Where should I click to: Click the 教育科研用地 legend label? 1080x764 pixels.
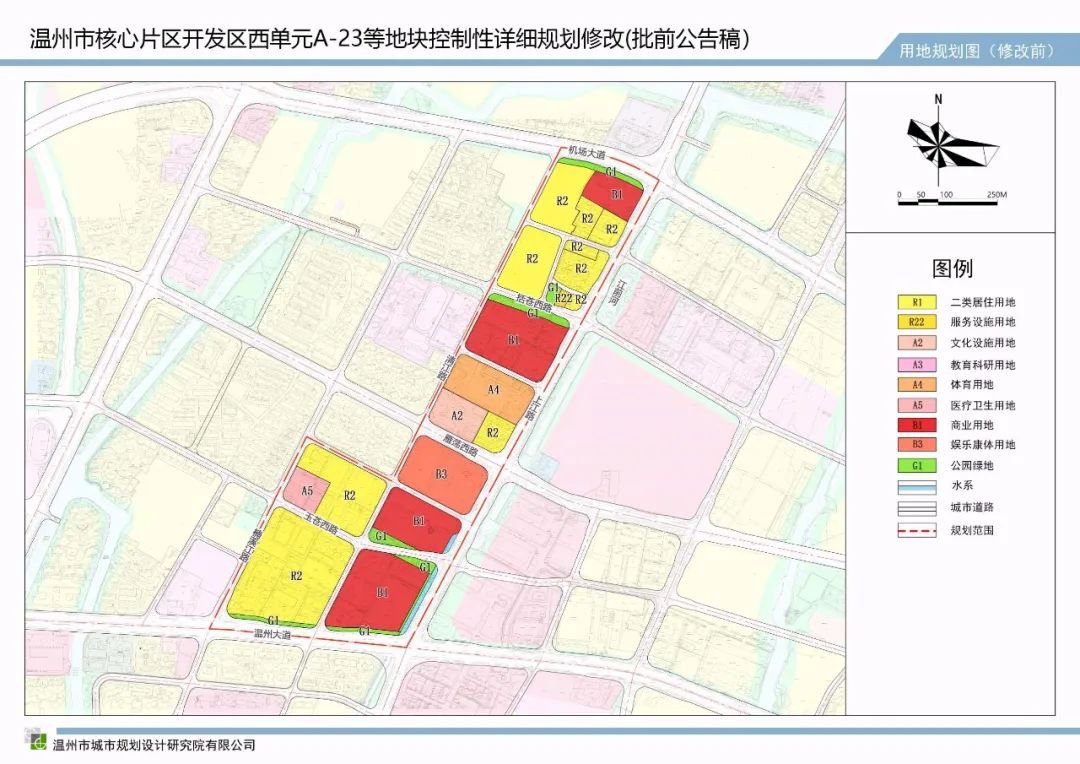983,364
